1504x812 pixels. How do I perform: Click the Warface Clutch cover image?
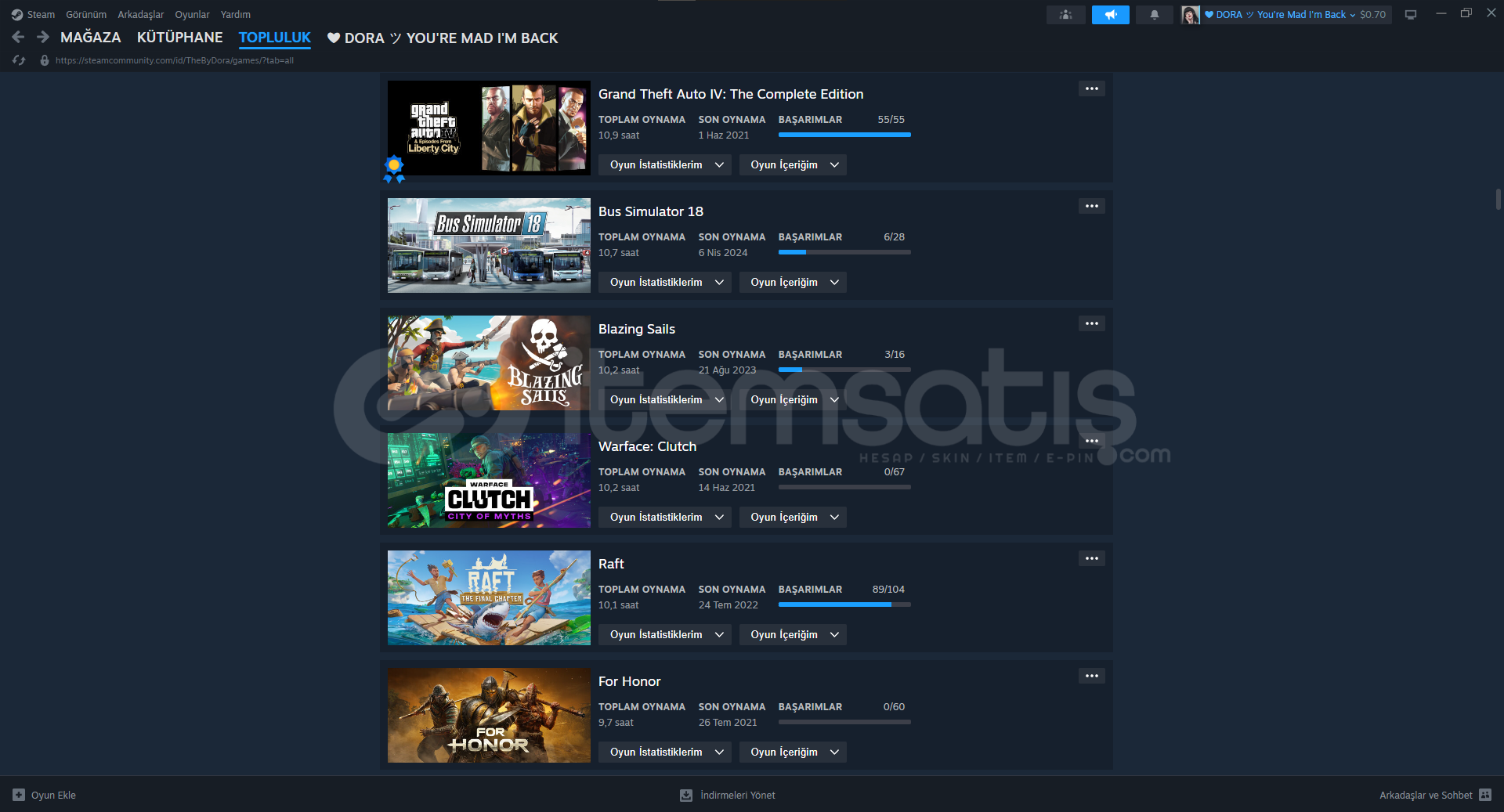click(489, 480)
